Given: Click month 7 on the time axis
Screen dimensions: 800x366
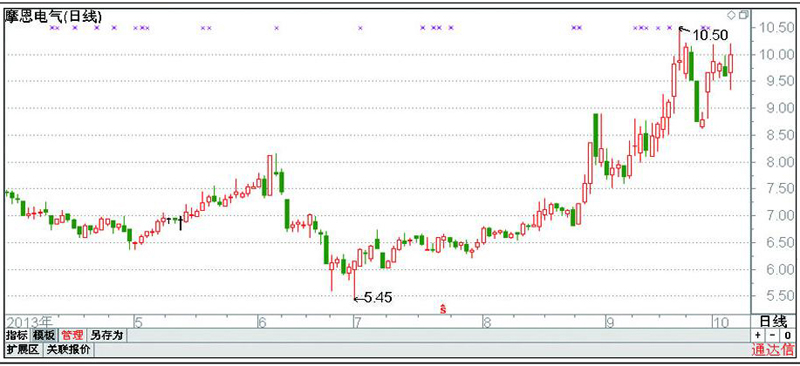Looking at the screenshot, I should click(x=357, y=322).
